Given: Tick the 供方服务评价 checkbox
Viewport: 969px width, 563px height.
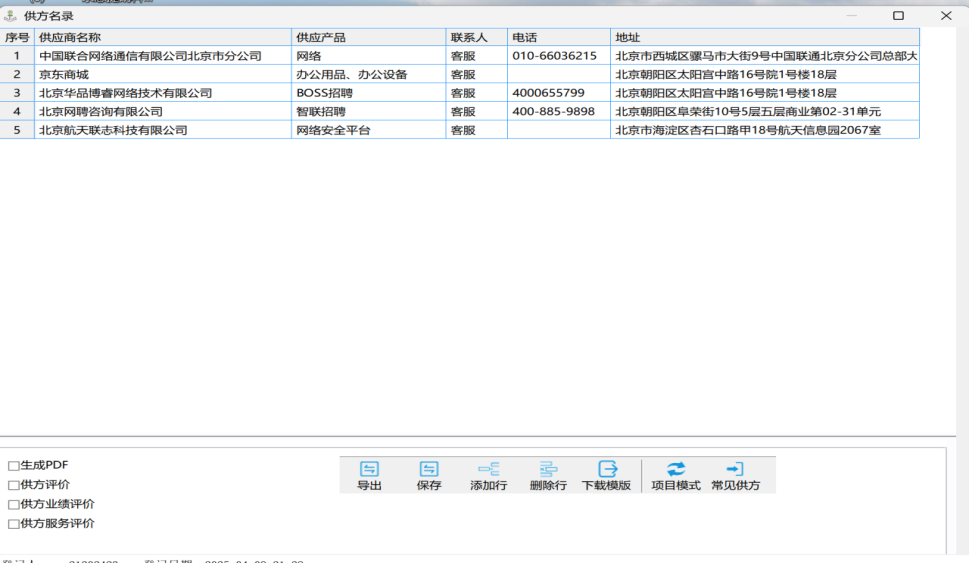Looking at the screenshot, I should click(14, 524).
